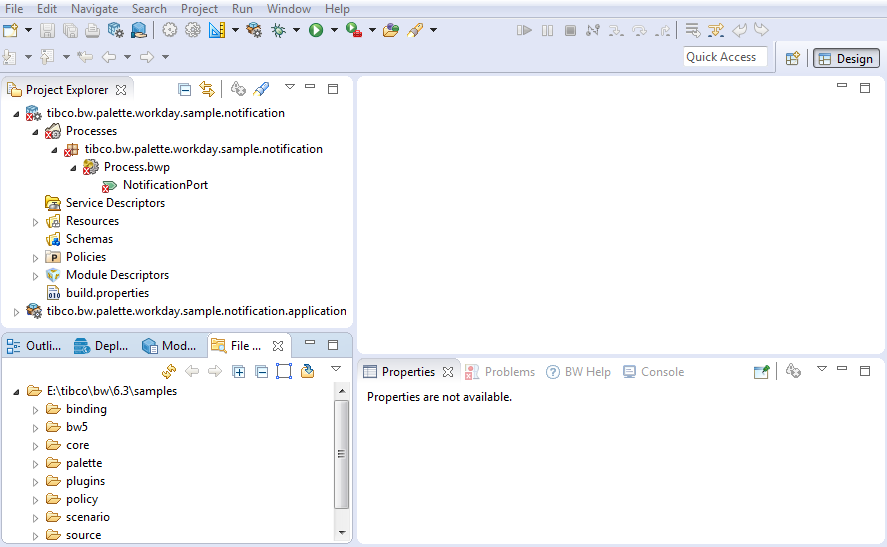Open the Project menu
The height and width of the screenshot is (547, 887).
199,9
